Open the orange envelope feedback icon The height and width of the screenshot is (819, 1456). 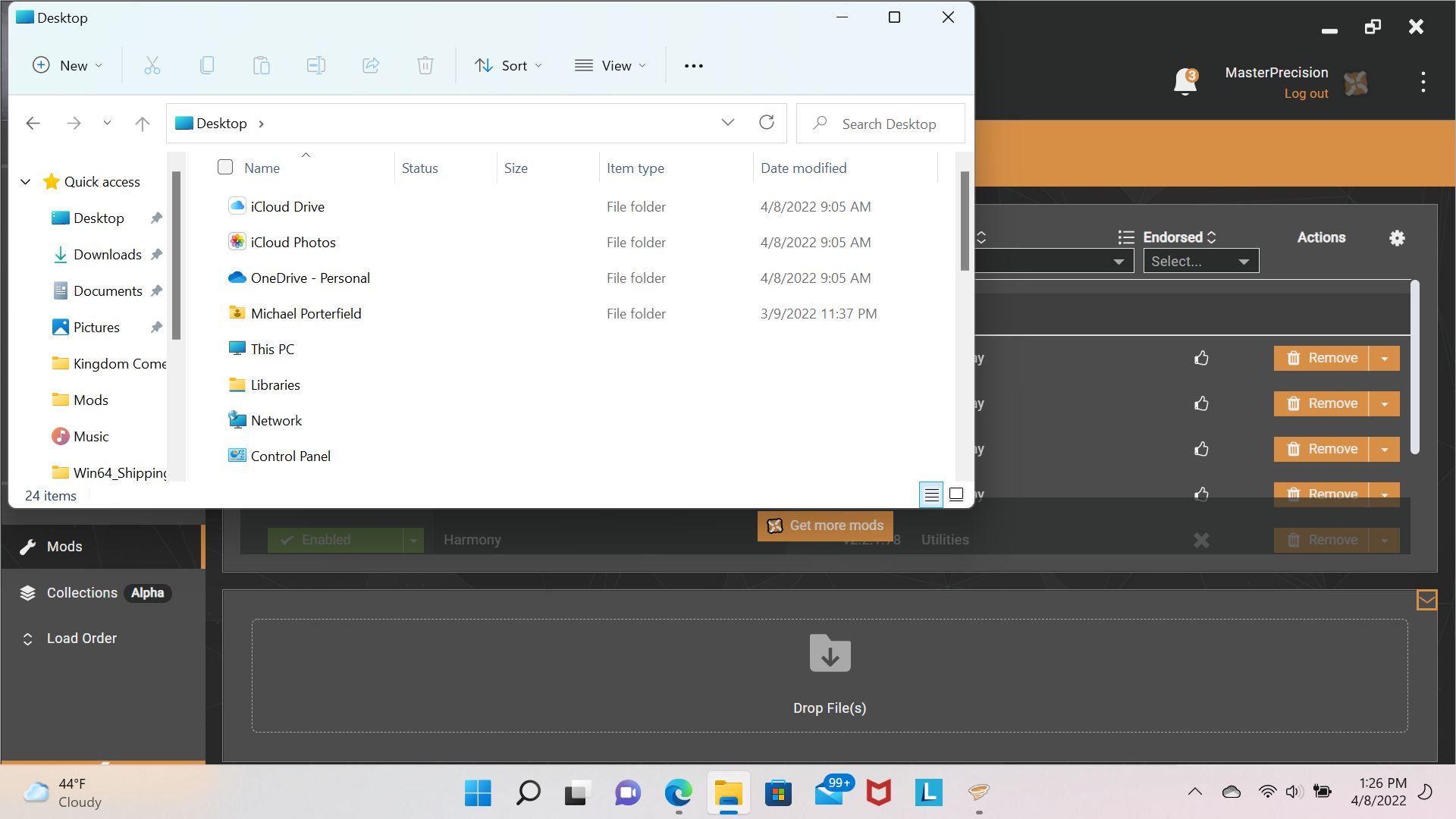[1426, 600]
